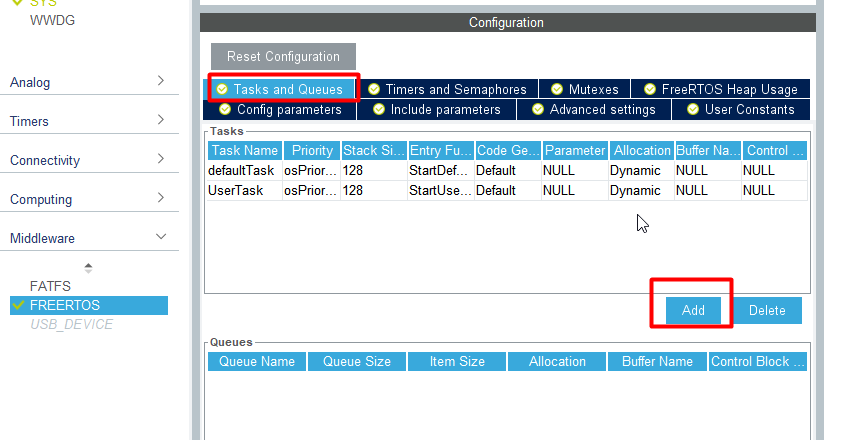The width and height of the screenshot is (868, 440).
Task: Click the Add task button
Action: [693, 310]
